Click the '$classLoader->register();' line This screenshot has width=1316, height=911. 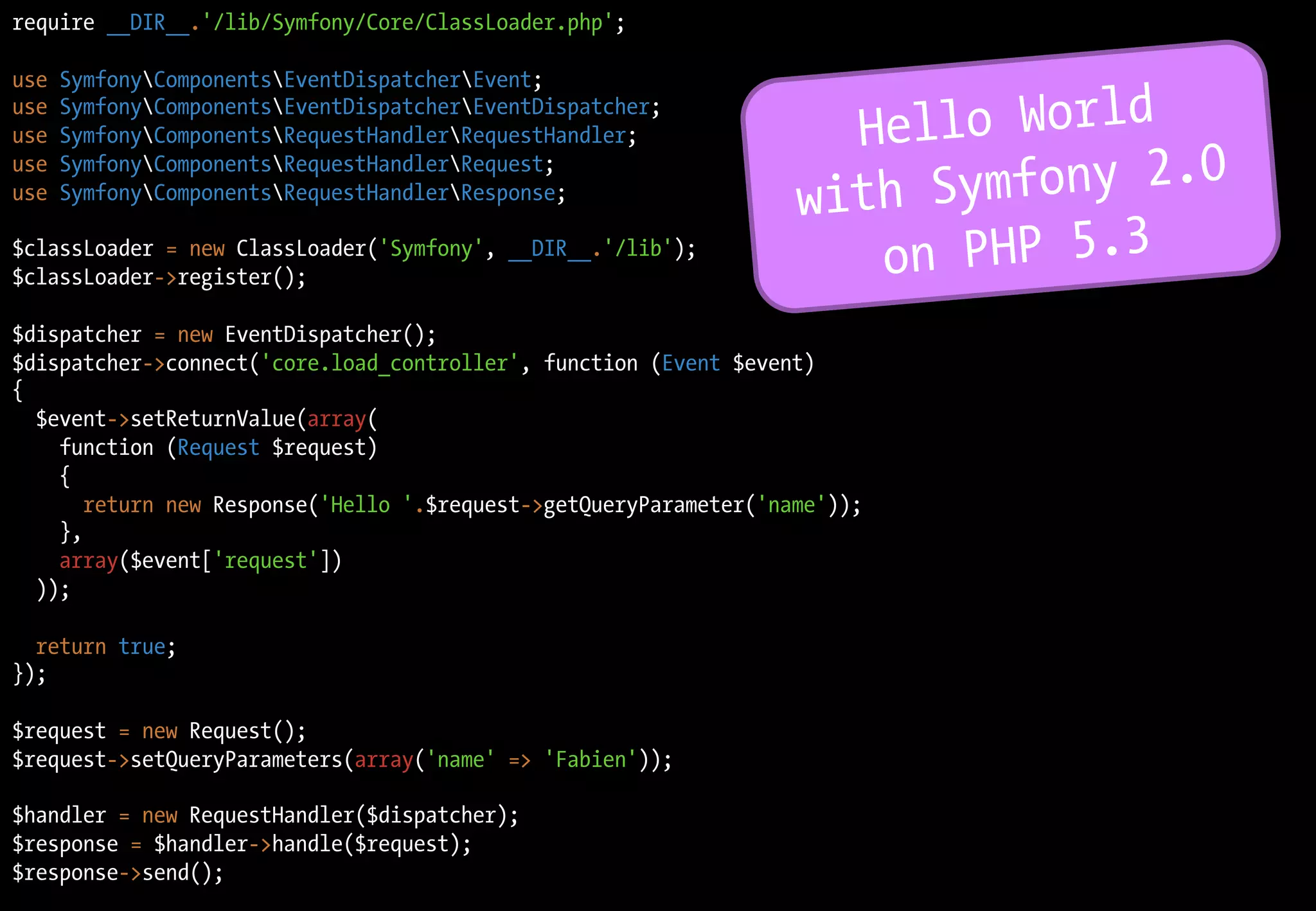[x=159, y=278]
